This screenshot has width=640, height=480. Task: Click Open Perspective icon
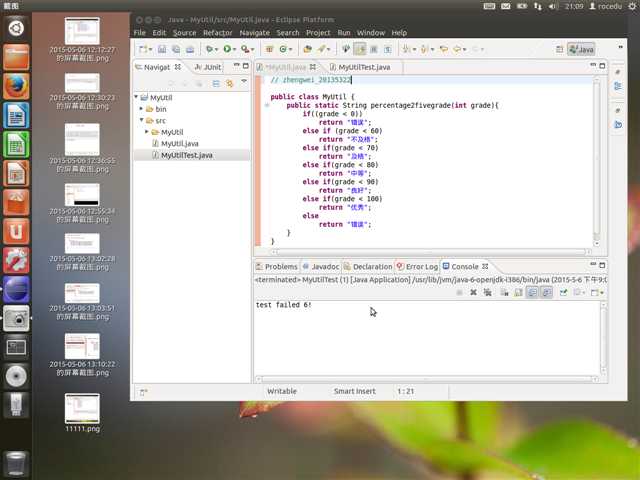560,49
